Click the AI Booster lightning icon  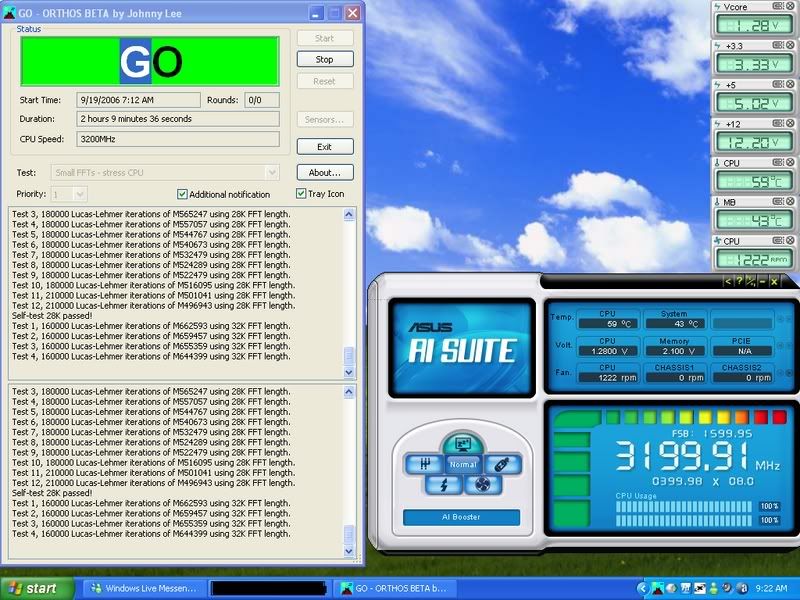coord(444,484)
